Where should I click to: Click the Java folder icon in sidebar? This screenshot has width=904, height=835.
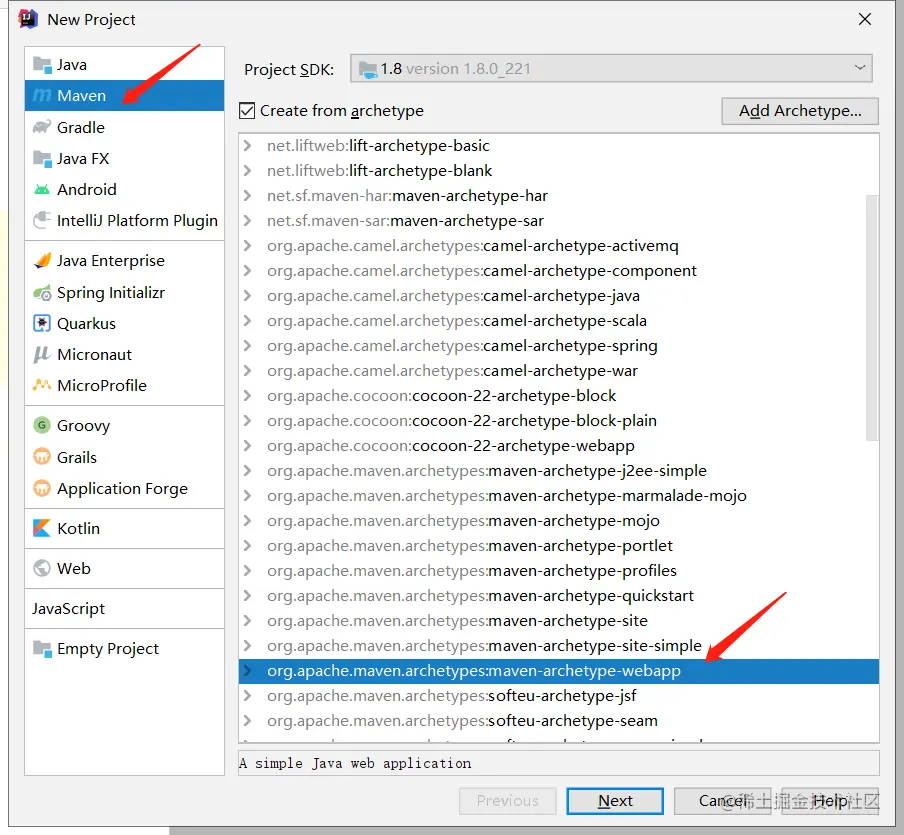click(42, 65)
